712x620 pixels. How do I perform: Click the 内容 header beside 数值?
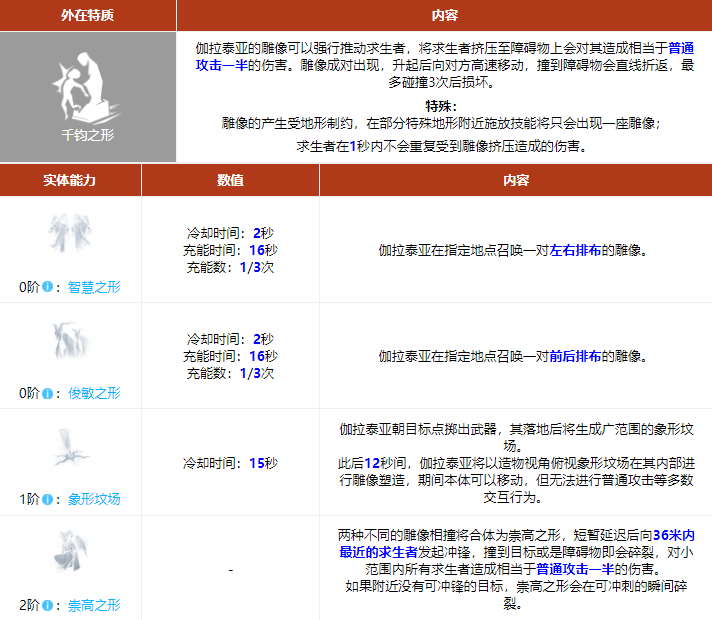(516, 180)
